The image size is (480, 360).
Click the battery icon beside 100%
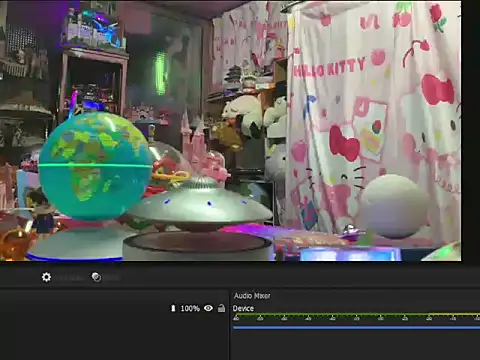(173, 308)
